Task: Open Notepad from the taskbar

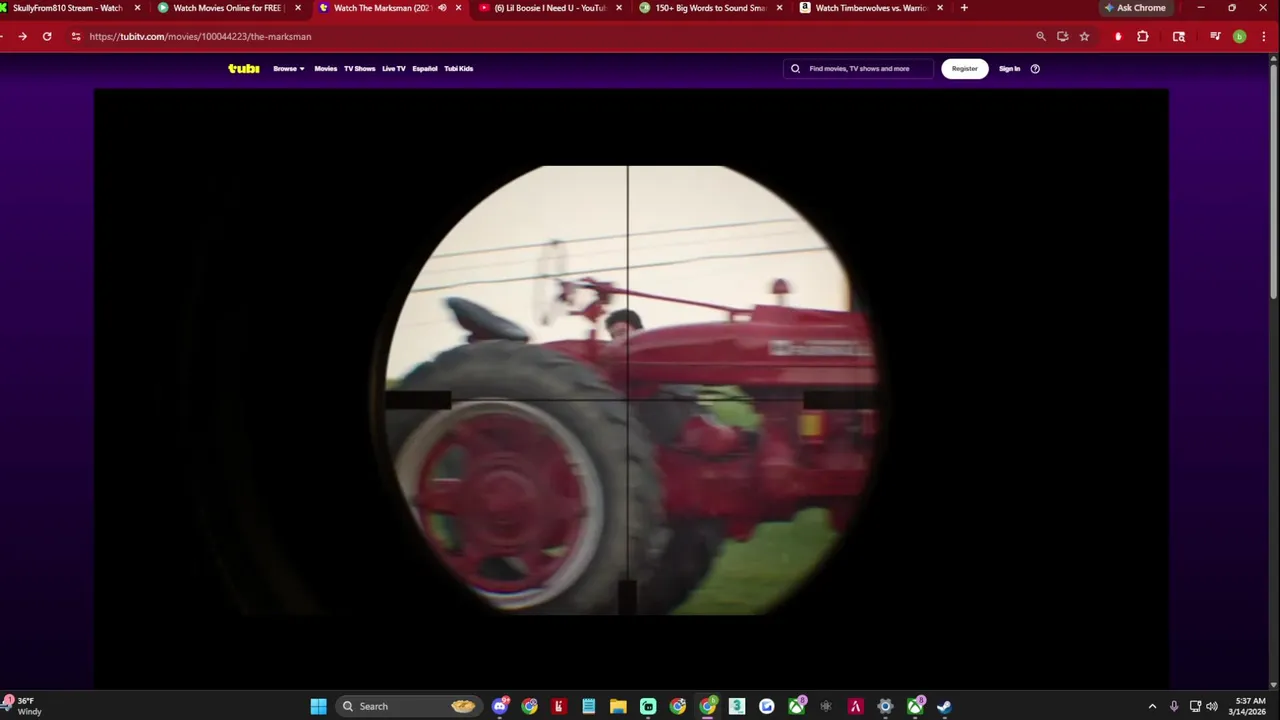Action: click(x=589, y=706)
